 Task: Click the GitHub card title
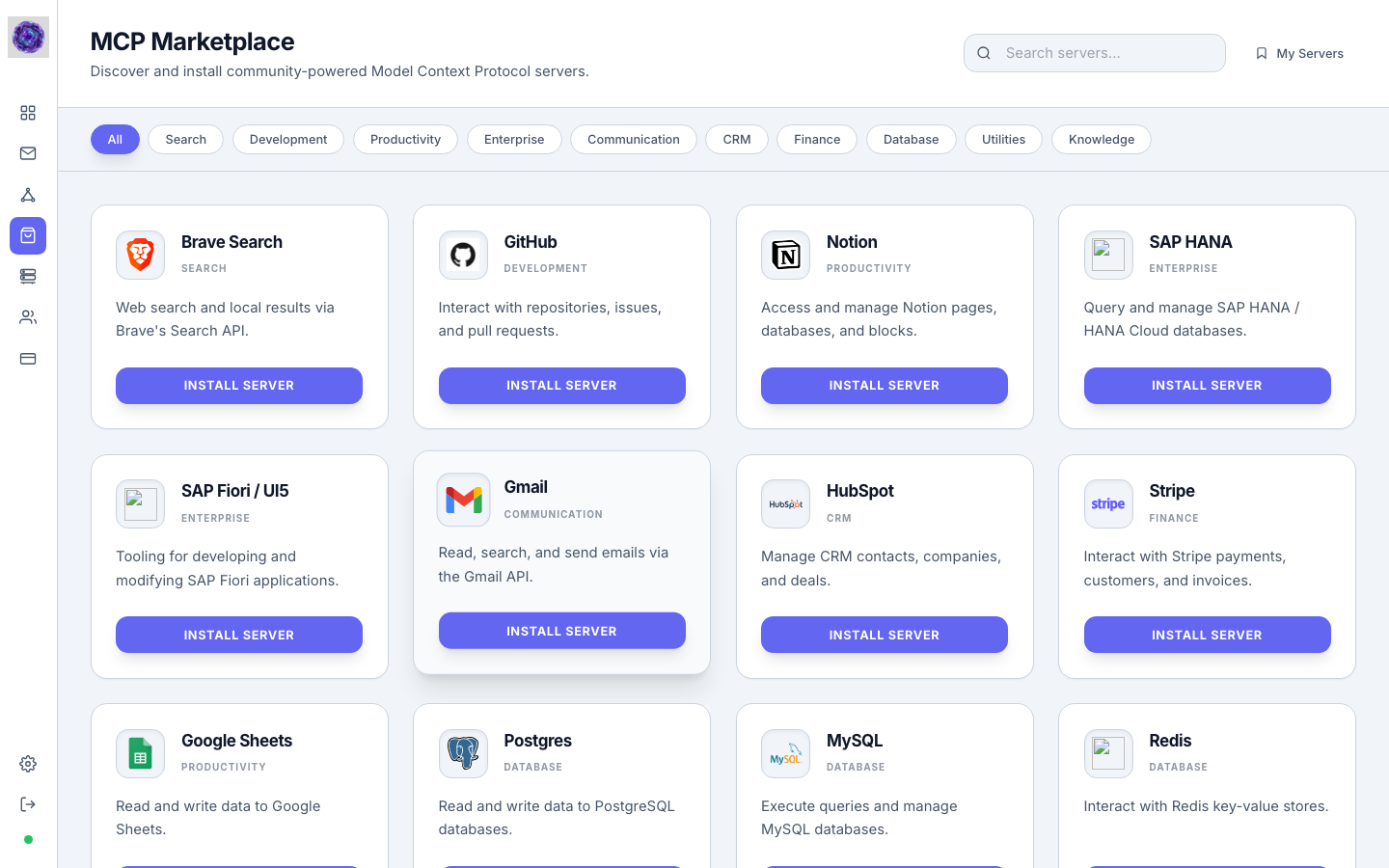pos(531,242)
